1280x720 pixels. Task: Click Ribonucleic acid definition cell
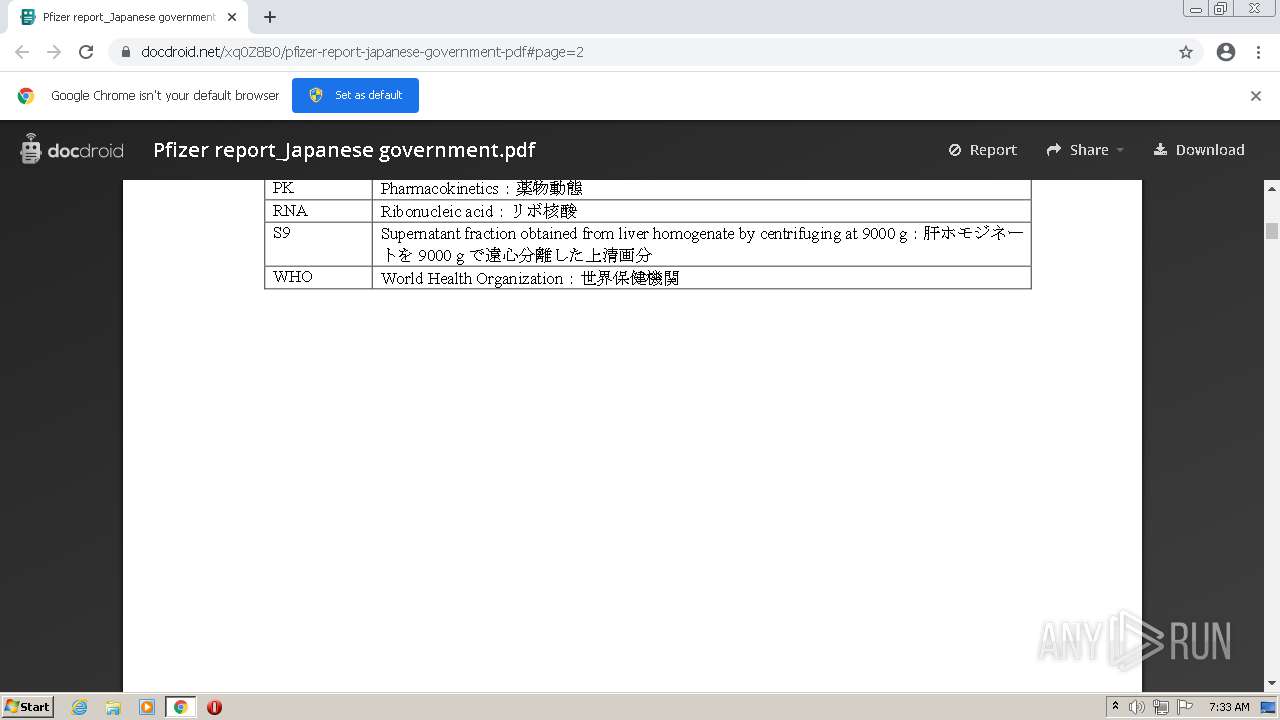pyautogui.click(x=701, y=211)
